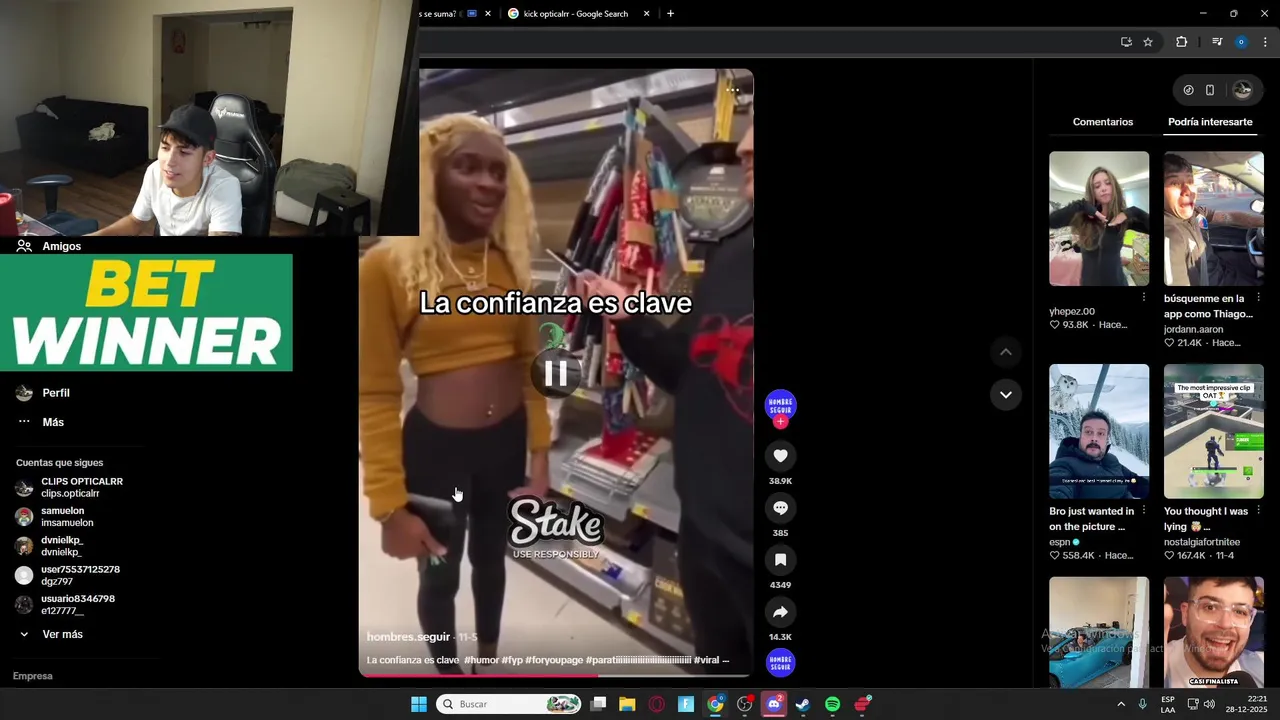Open options for the jordann.aaron video
The width and height of the screenshot is (1280, 720).
tap(1258, 298)
